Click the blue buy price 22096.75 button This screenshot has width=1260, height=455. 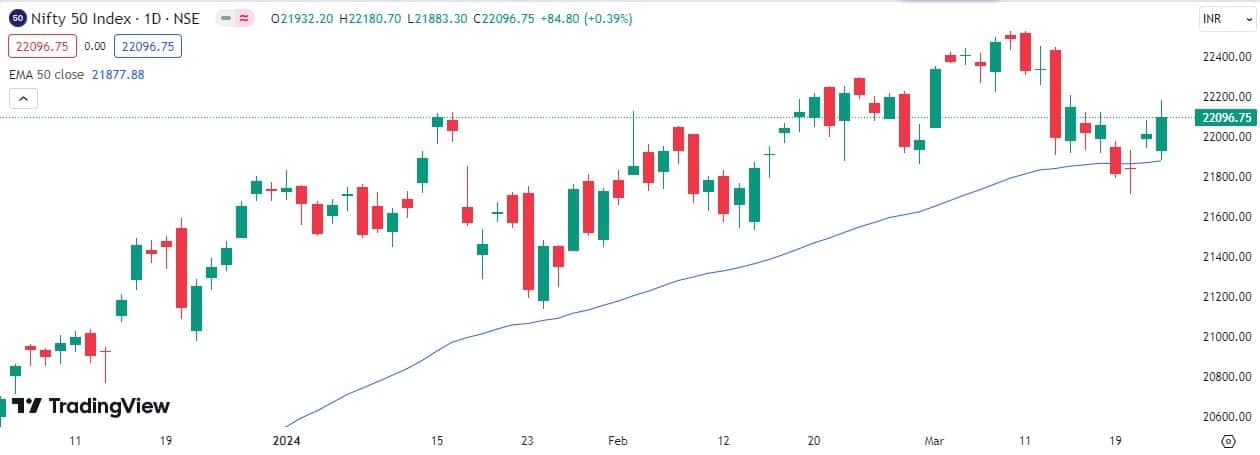pos(145,46)
